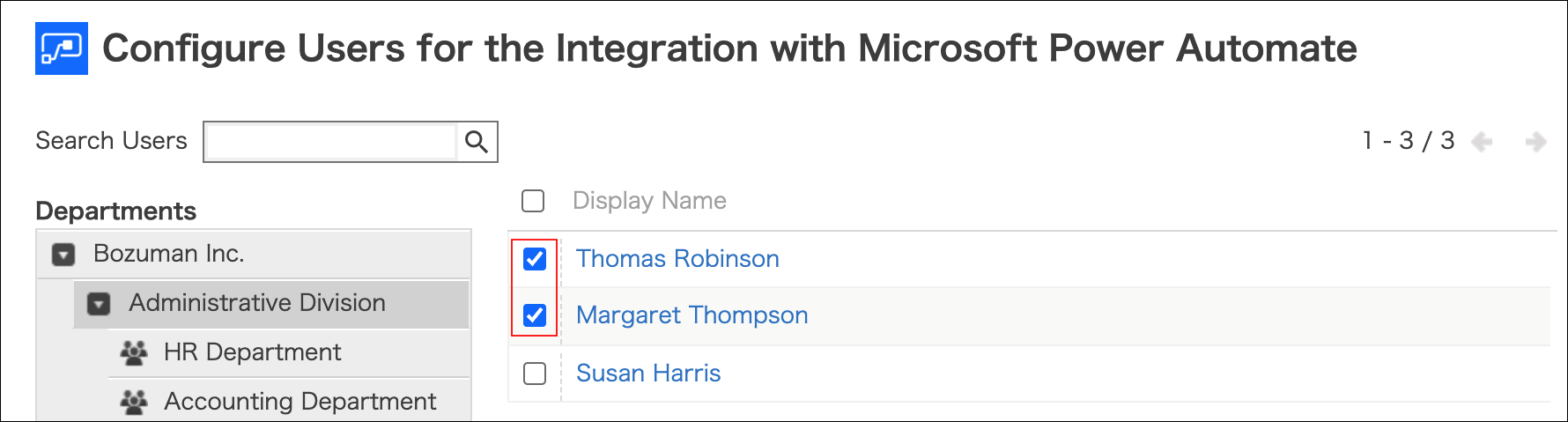Uncheck Thomas Robinson checkbox
1568x422 pixels.
535,259
